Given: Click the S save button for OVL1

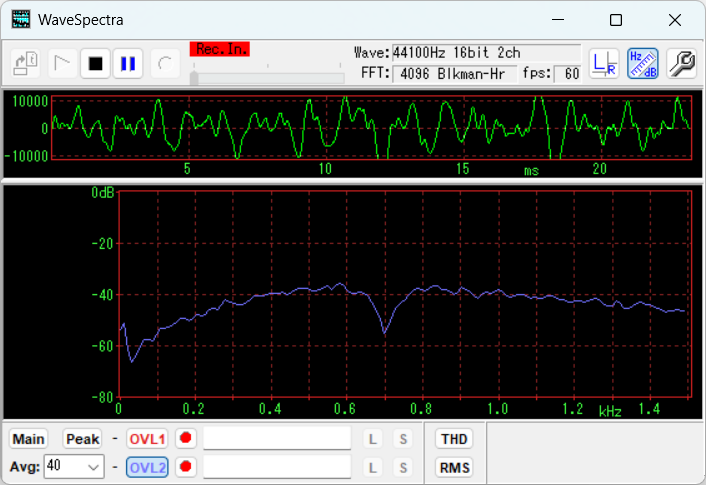Looking at the screenshot, I should 403,439.
